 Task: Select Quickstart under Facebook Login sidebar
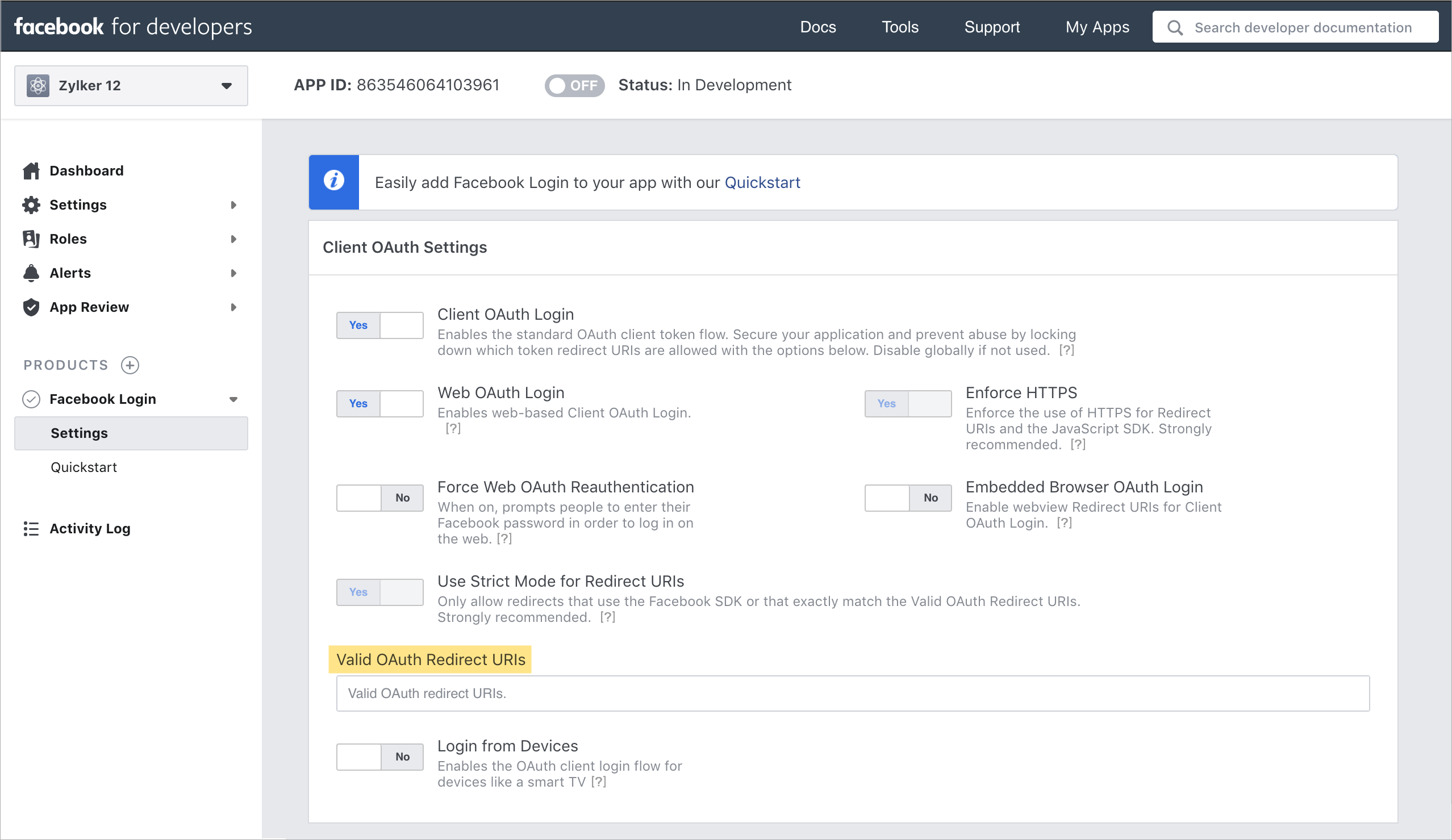pos(84,467)
